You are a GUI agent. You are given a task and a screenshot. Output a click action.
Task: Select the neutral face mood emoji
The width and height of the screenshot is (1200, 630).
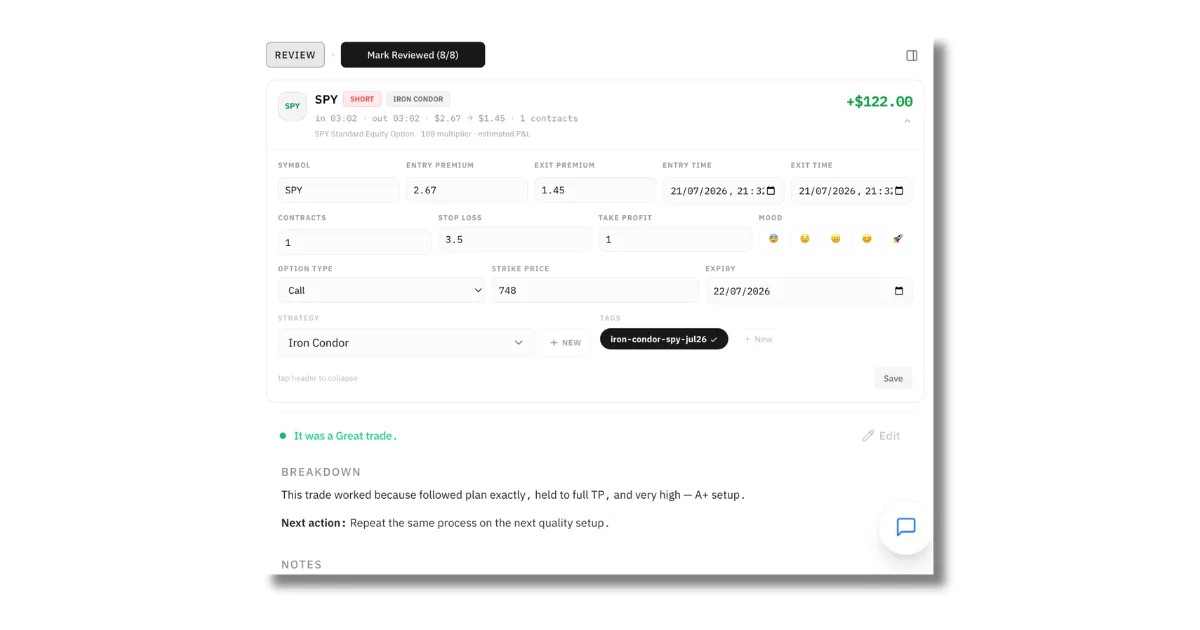tap(835, 239)
